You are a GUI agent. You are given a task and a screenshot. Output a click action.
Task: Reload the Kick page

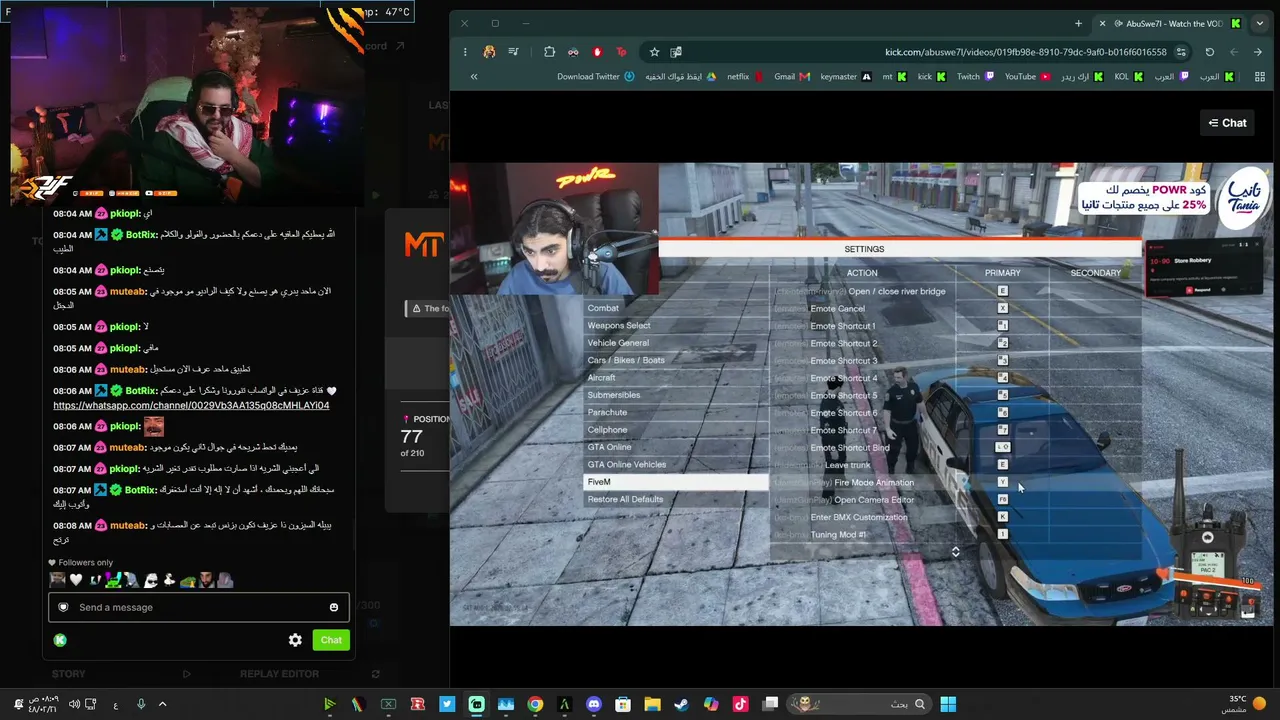1210,52
